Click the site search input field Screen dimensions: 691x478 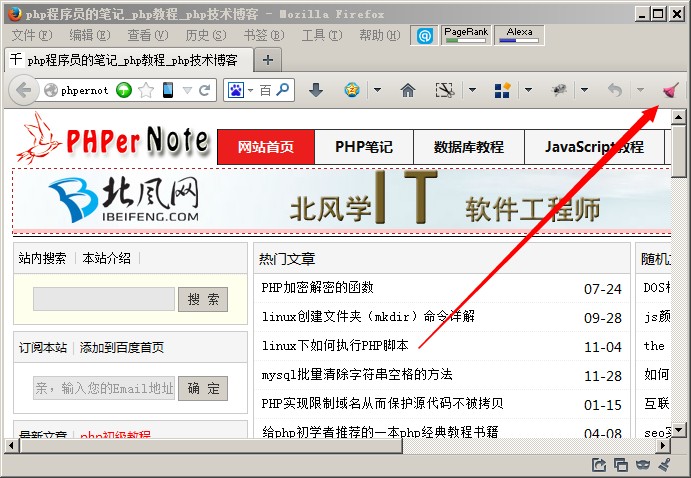pyautogui.click(x=104, y=300)
